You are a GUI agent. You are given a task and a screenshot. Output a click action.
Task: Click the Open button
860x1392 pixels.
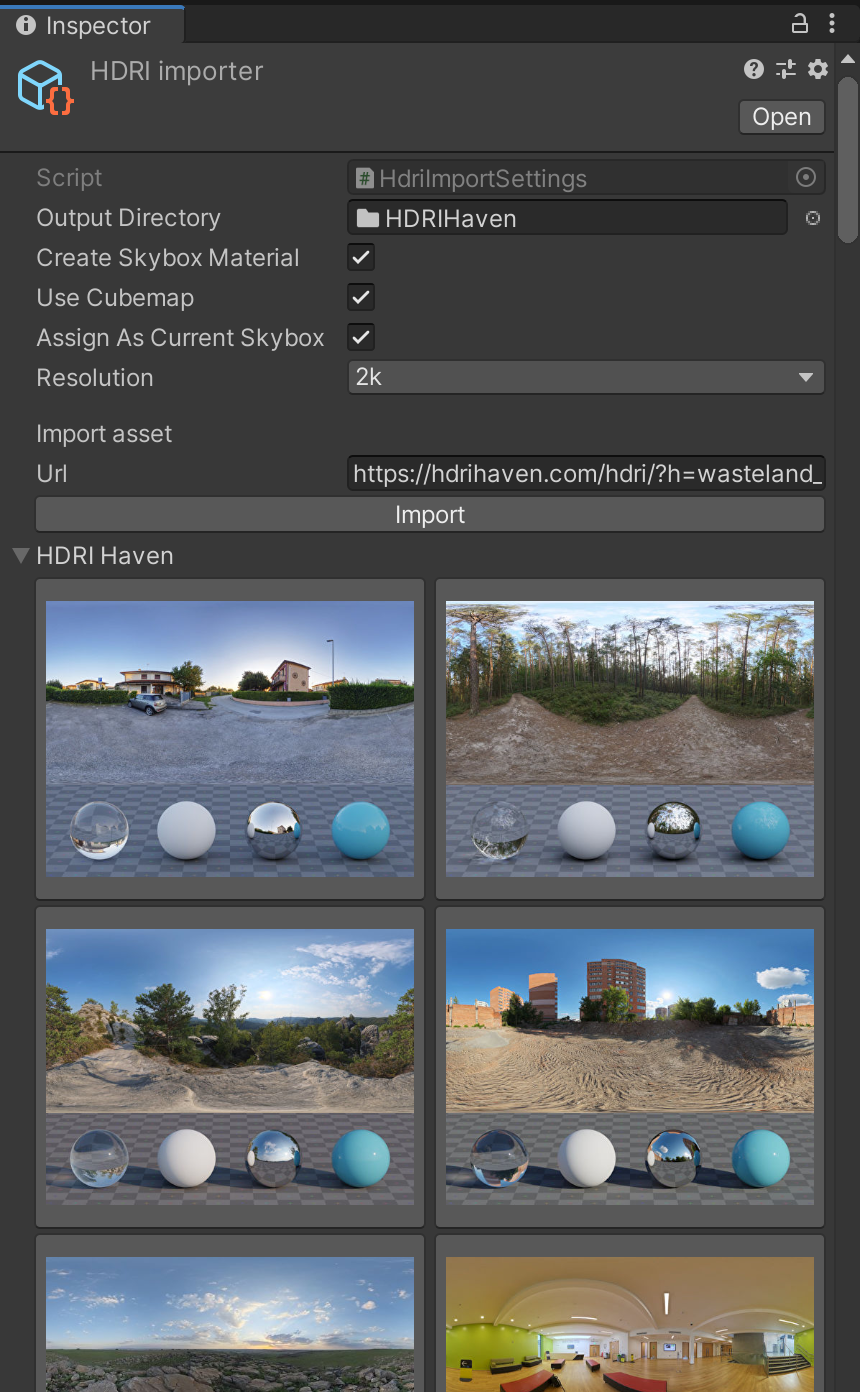(x=782, y=117)
